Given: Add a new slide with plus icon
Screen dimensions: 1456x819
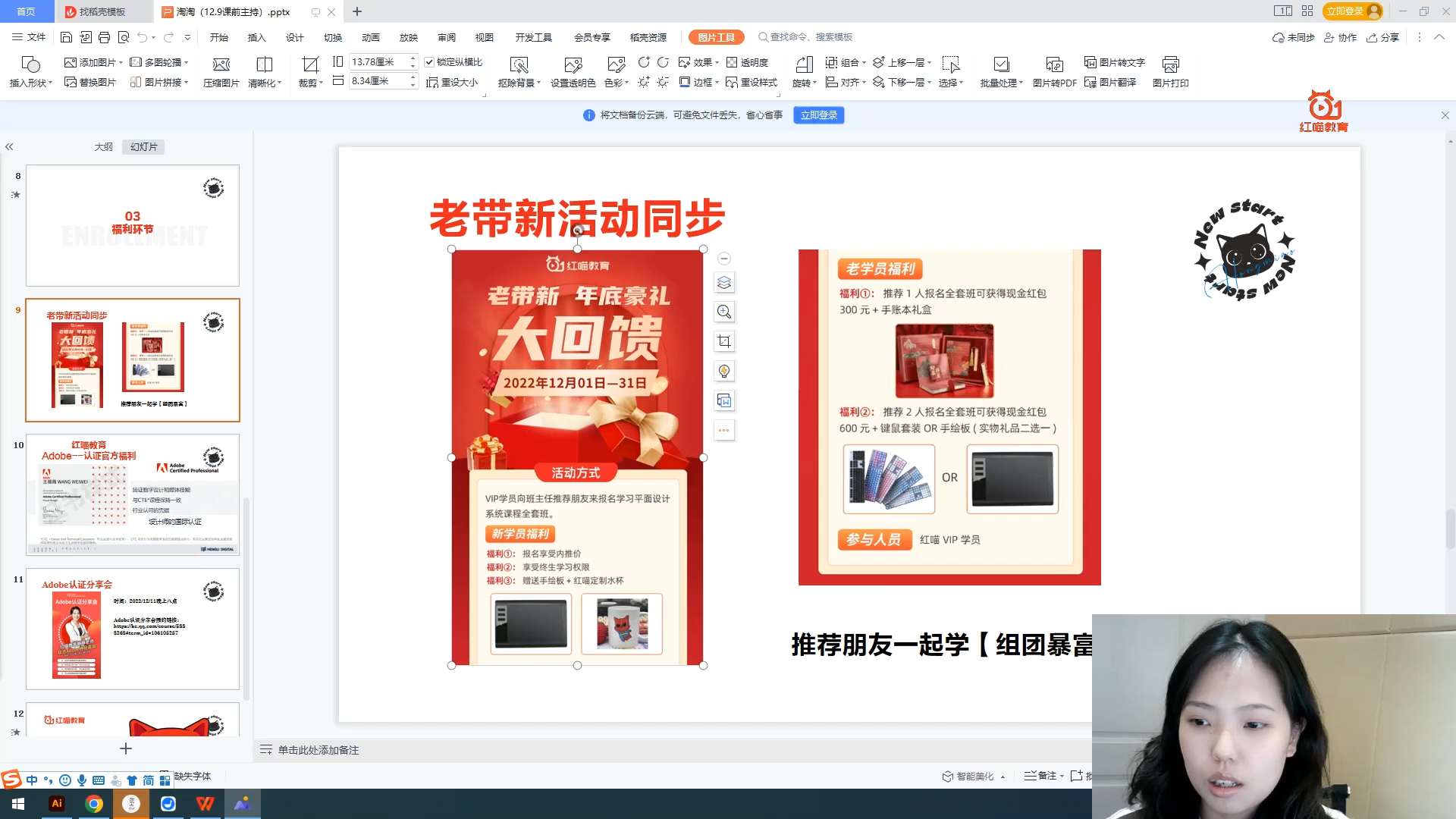Looking at the screenshot, I should click(126, 748).
